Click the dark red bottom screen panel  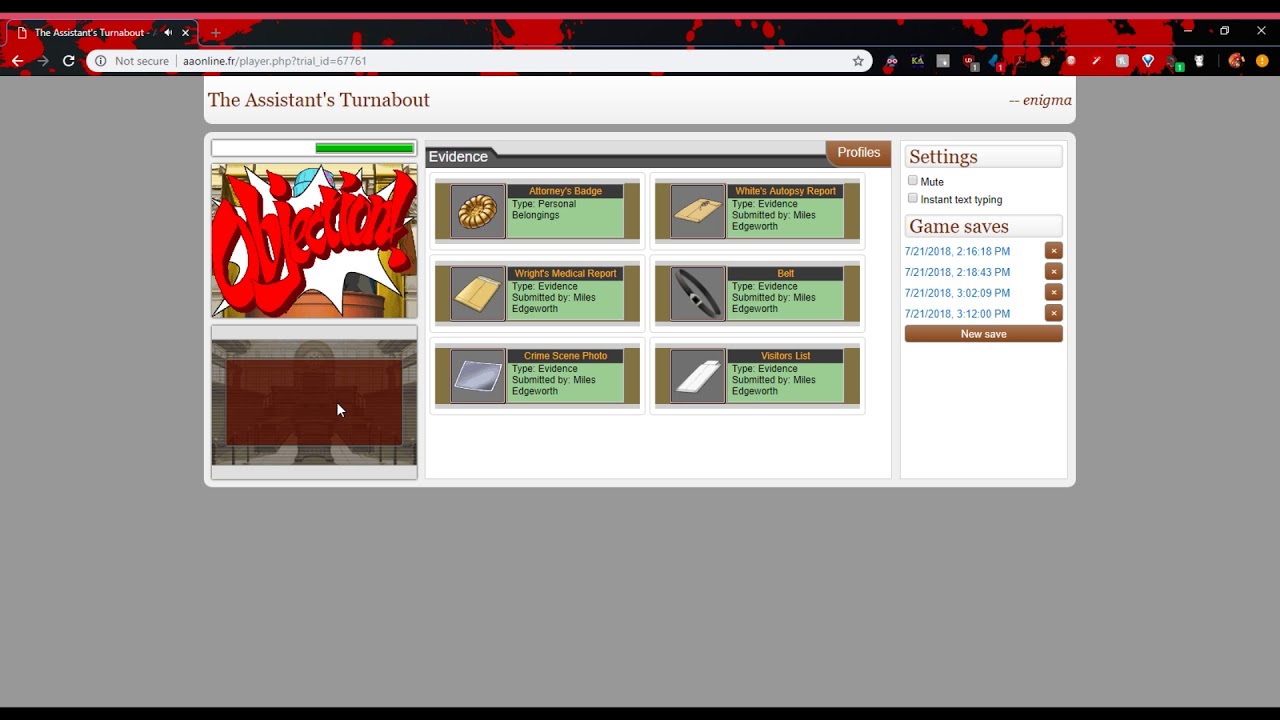pyautogui.click(x=314, y=403)
